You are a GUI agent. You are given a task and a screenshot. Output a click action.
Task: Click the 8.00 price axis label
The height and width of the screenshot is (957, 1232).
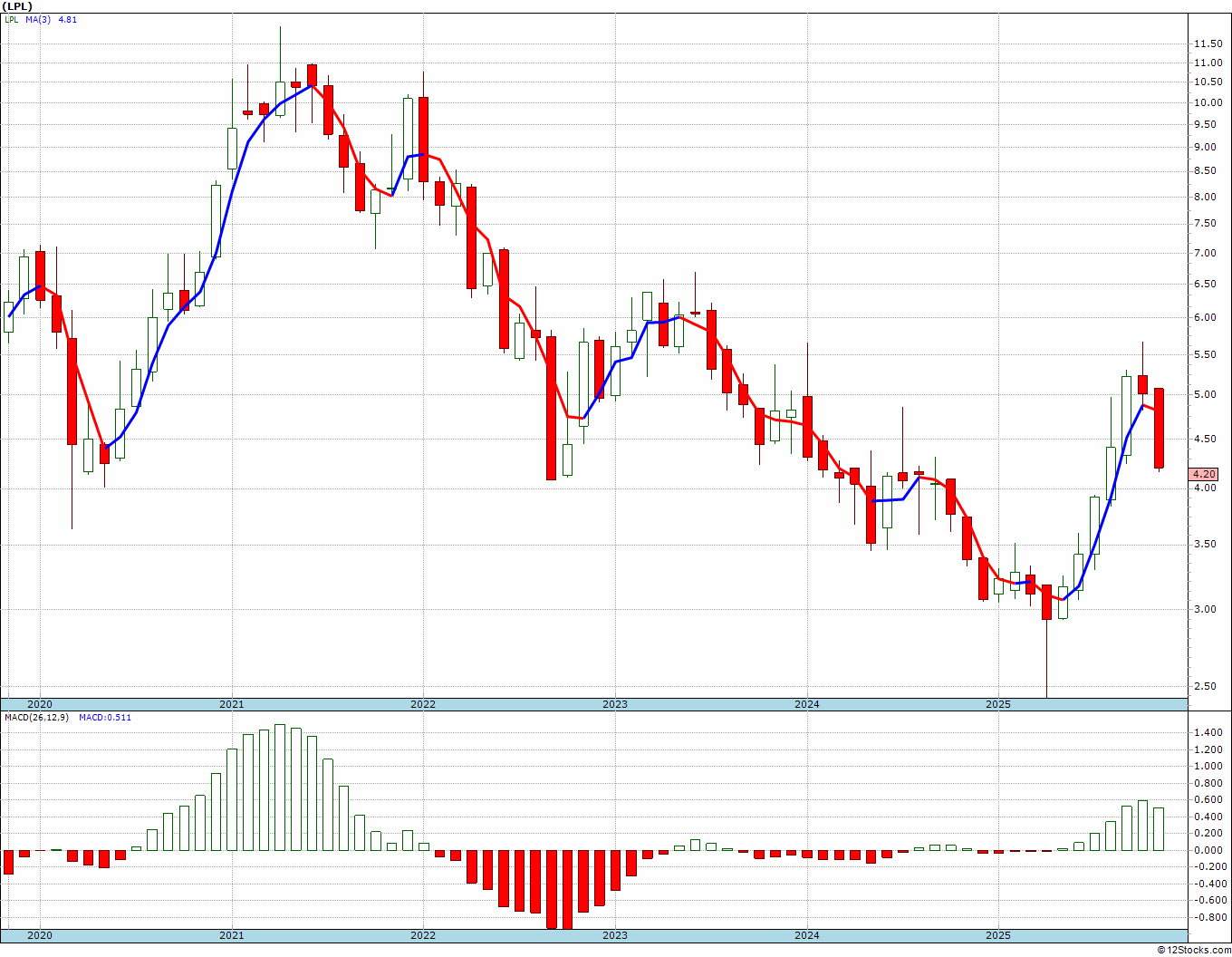pos(1205,198)
